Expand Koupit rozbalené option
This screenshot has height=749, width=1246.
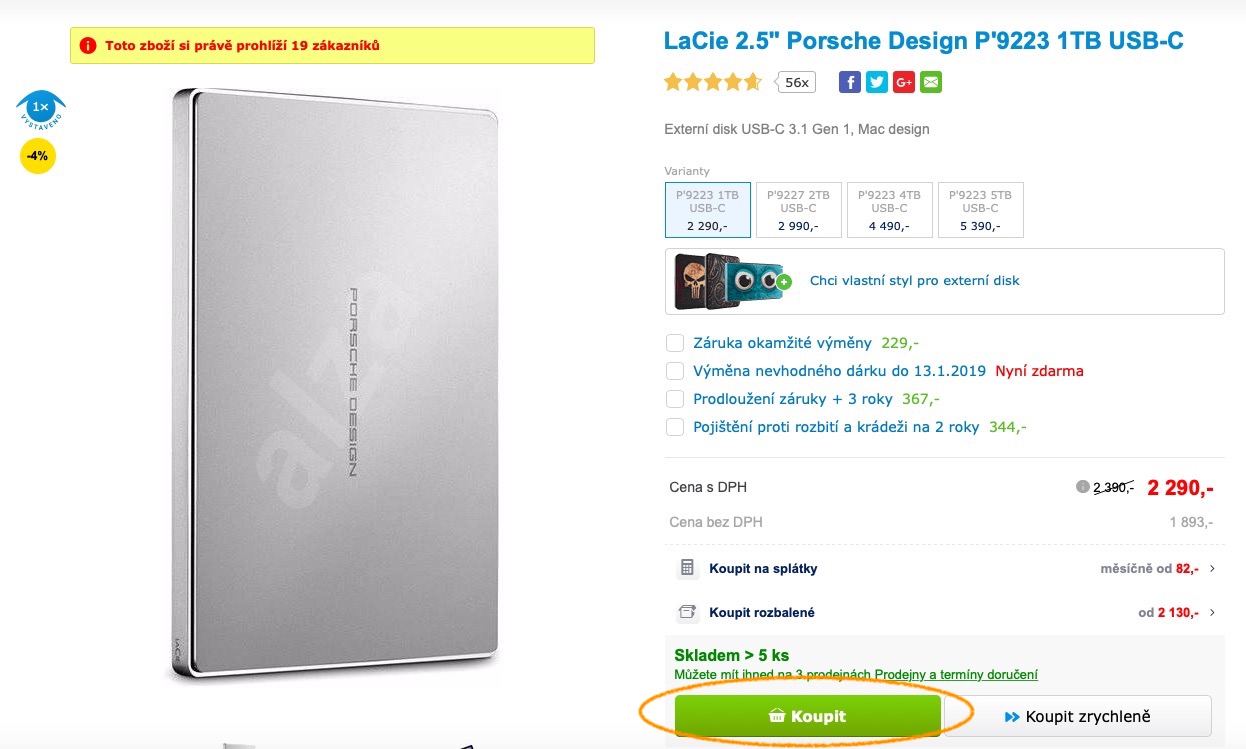[x=944, y=612]
